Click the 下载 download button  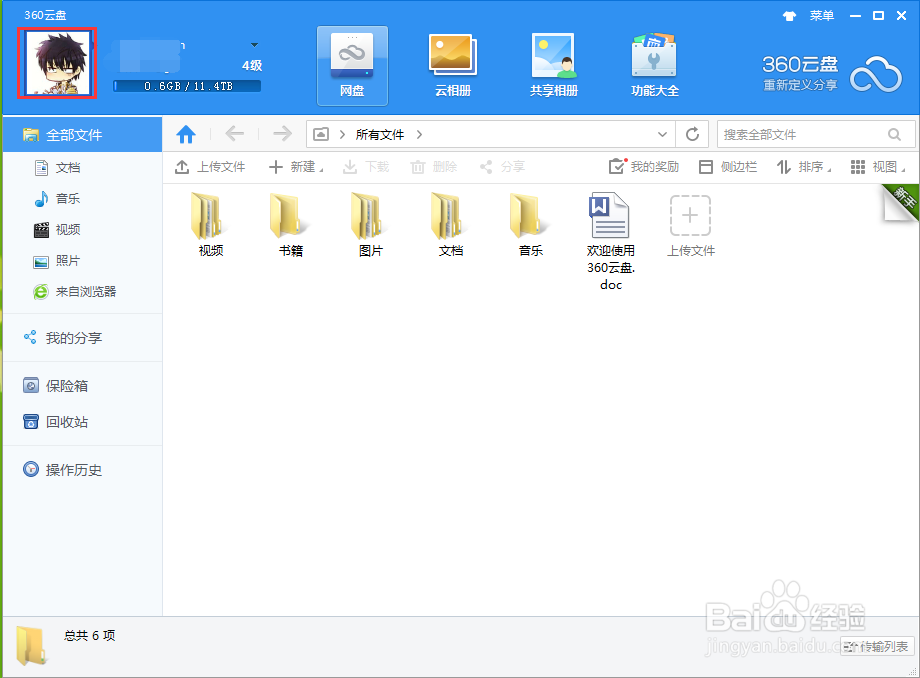coord(366,167)
